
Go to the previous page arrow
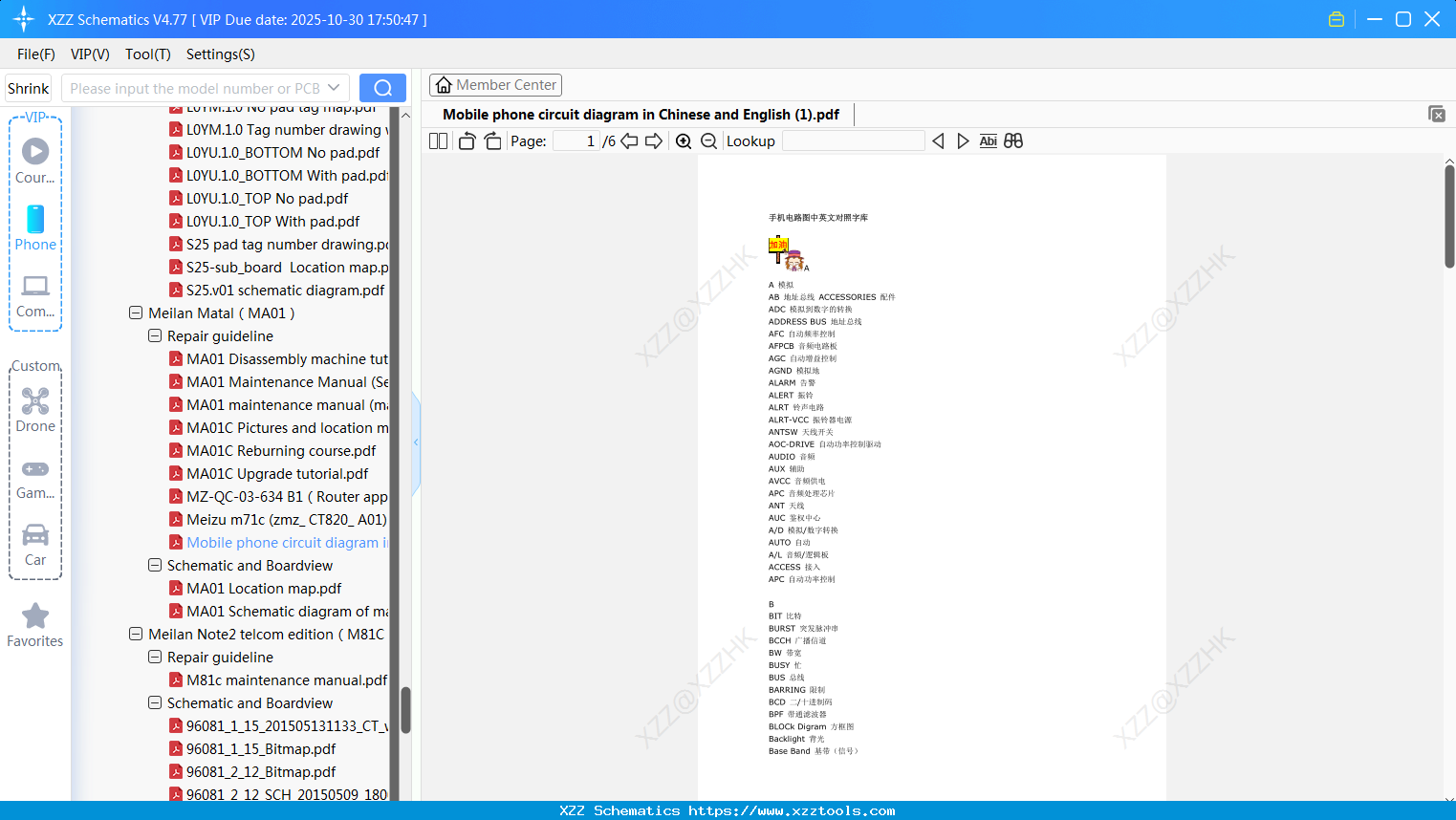click(629, 141)
